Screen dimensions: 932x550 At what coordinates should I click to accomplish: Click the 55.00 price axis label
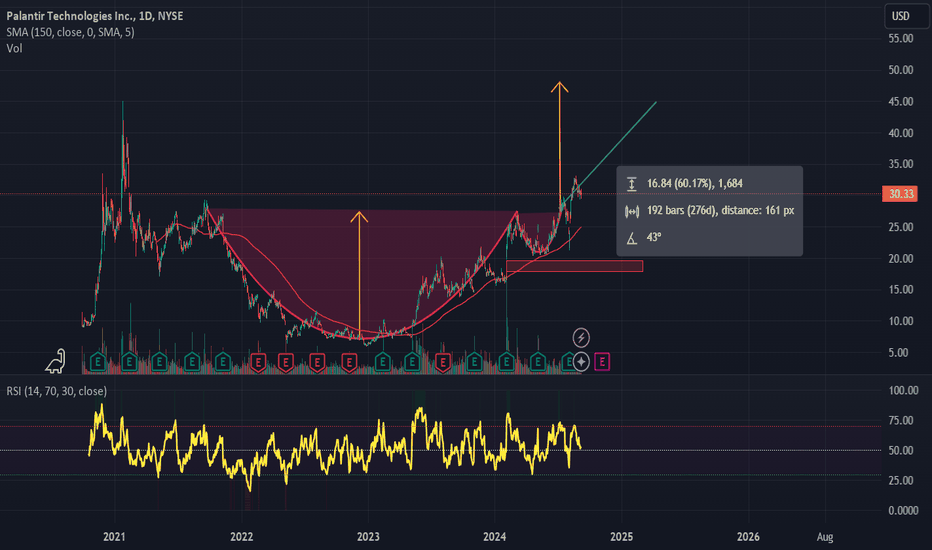[900, 39]
